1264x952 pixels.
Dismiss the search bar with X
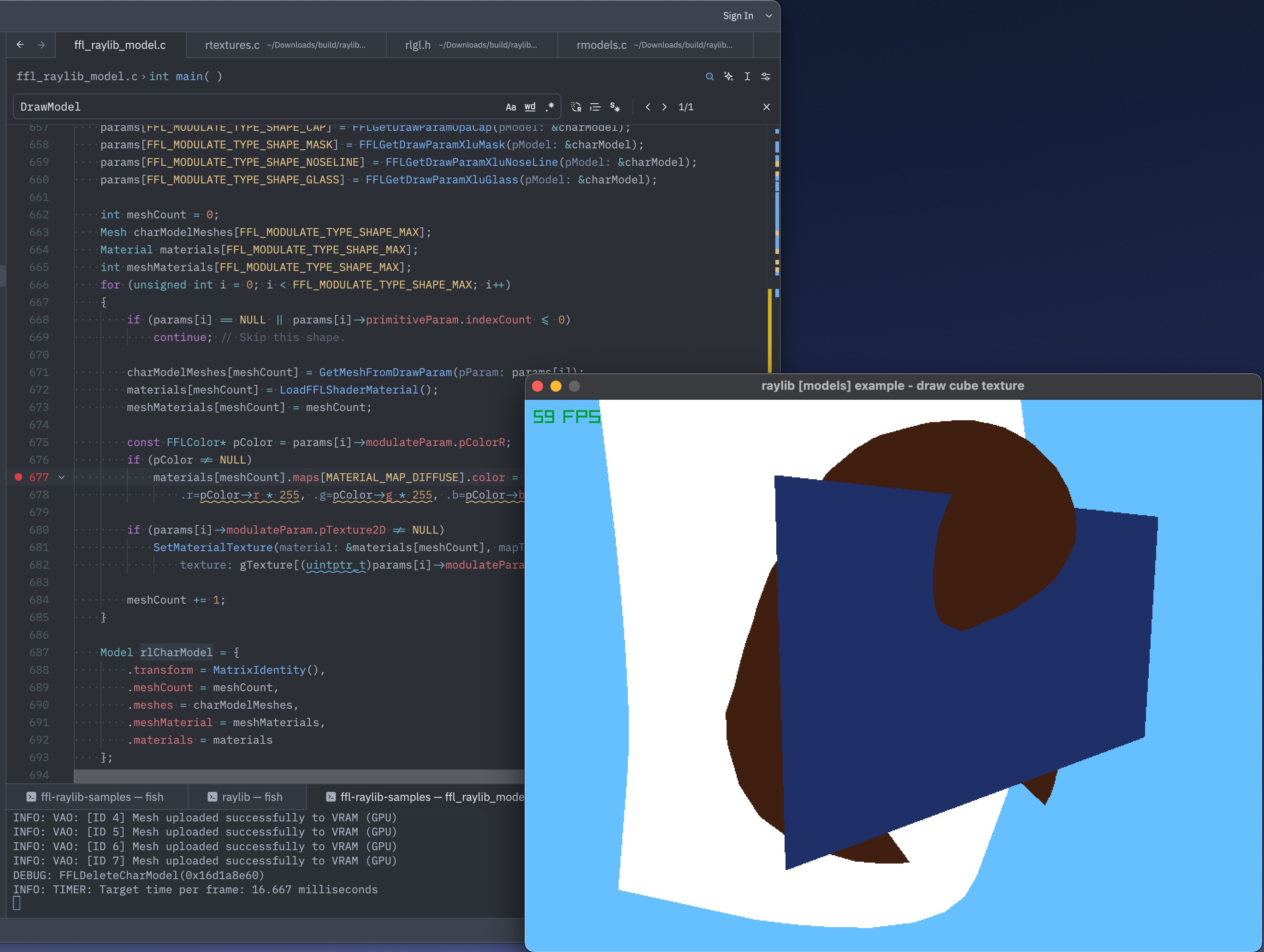click(766, 107)
